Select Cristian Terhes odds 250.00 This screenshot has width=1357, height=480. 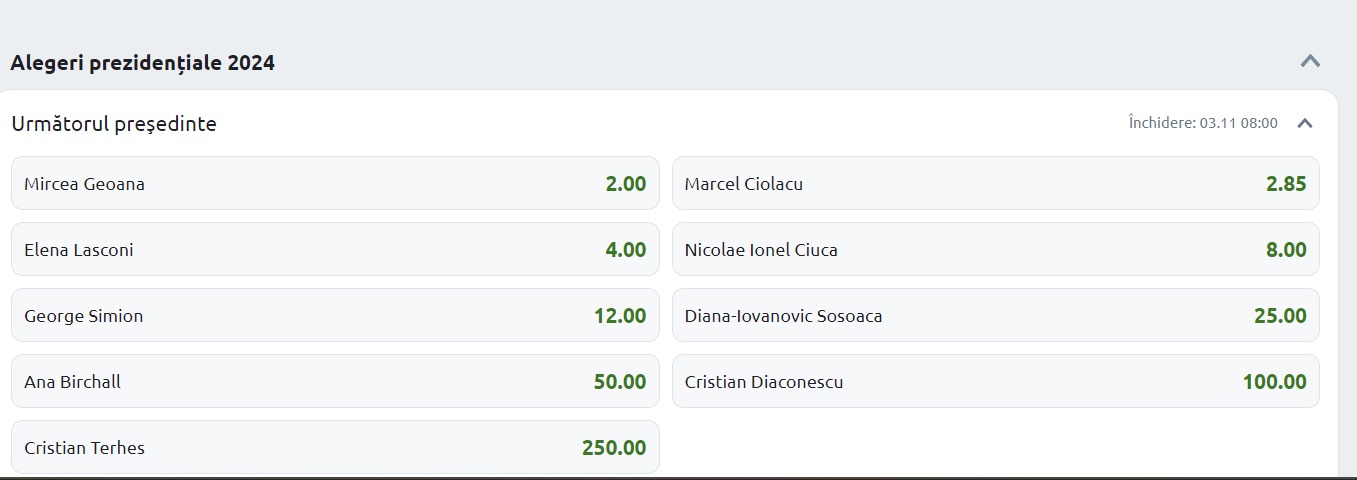[x=335, y=448]
